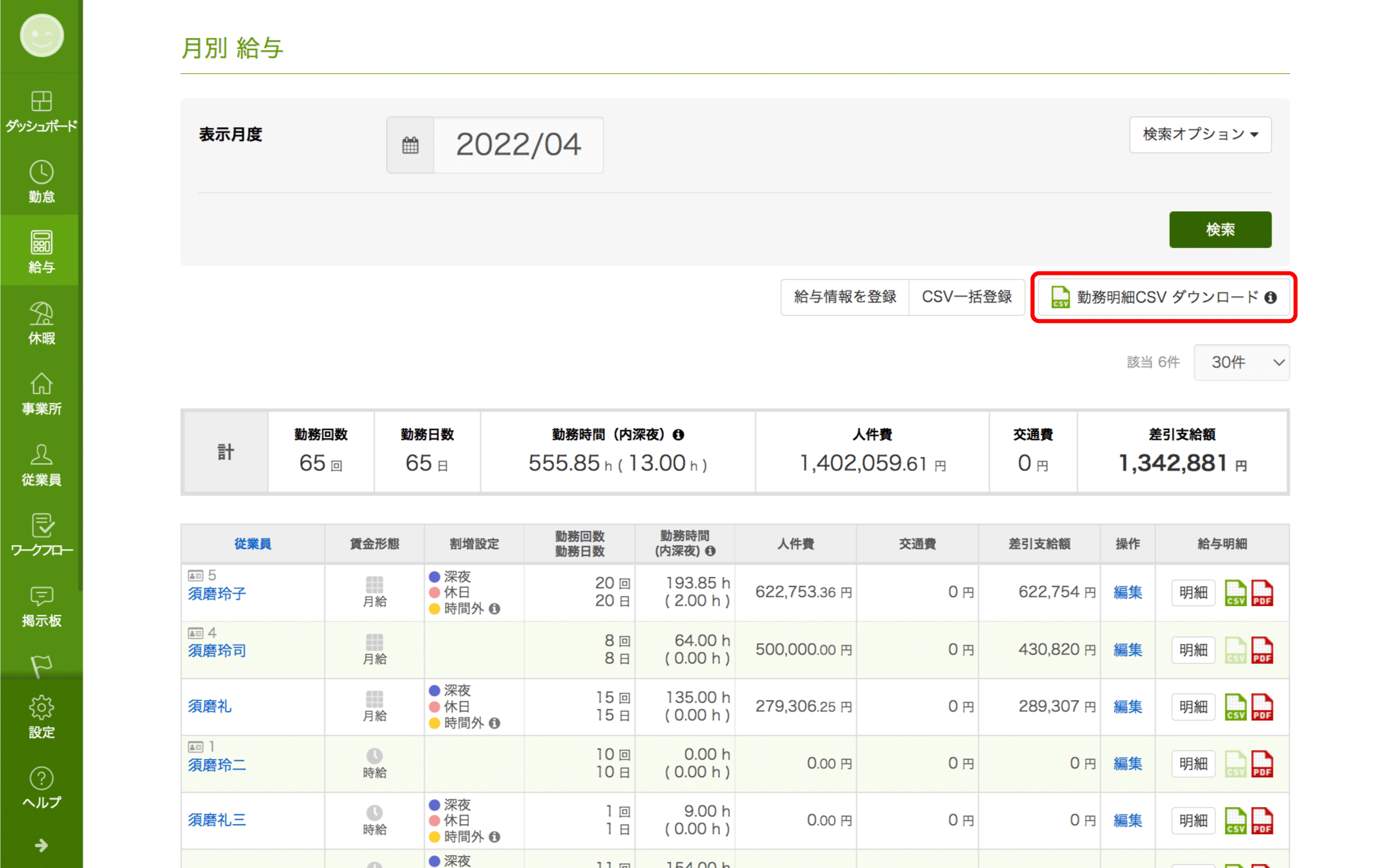1388x868 pixels.
Task: Click info icon next to 時間外 for 須磨礼
Action: coord(495,723)
